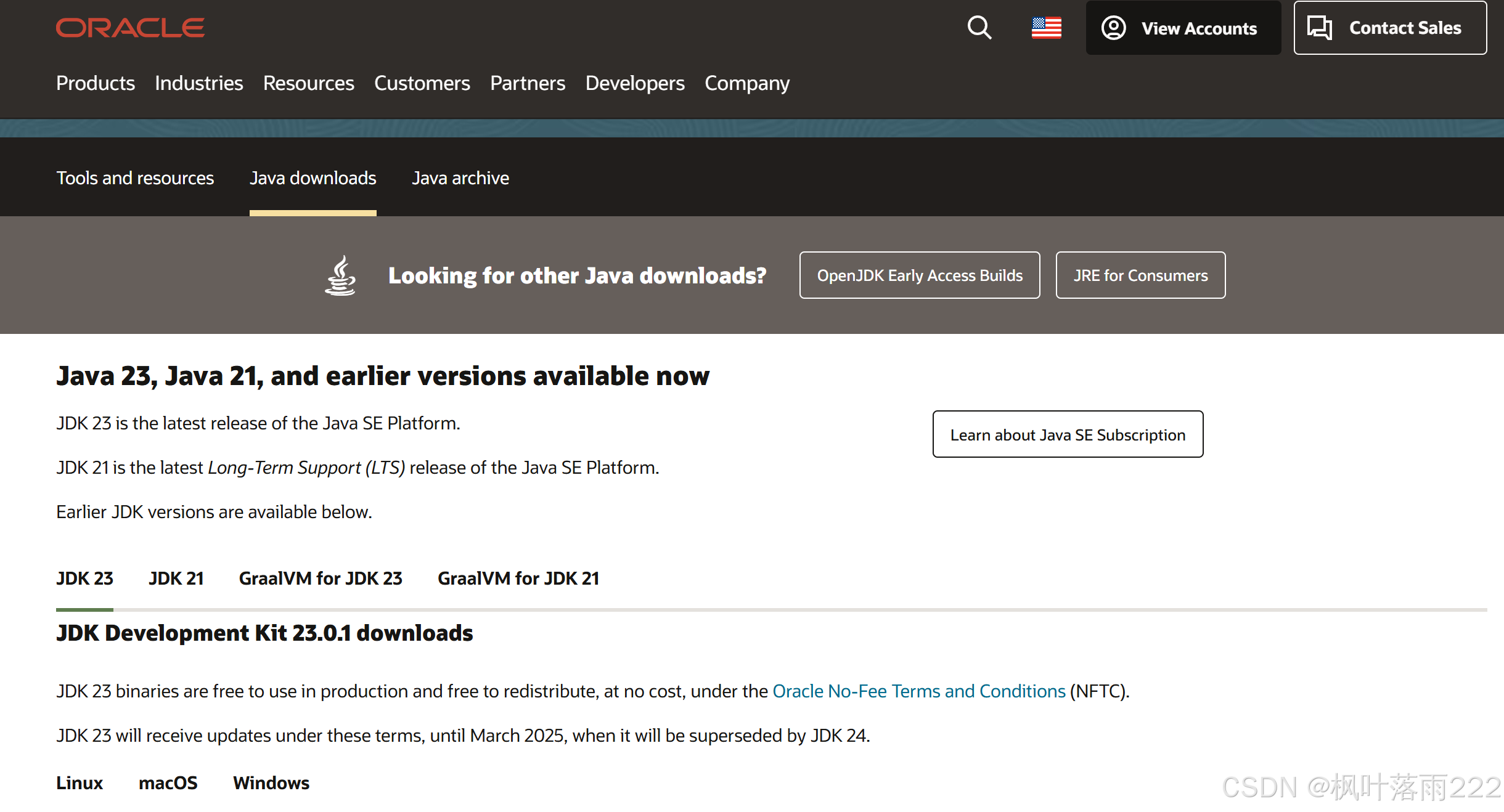Switch to the JDK 21 tab

click(176, 579)
